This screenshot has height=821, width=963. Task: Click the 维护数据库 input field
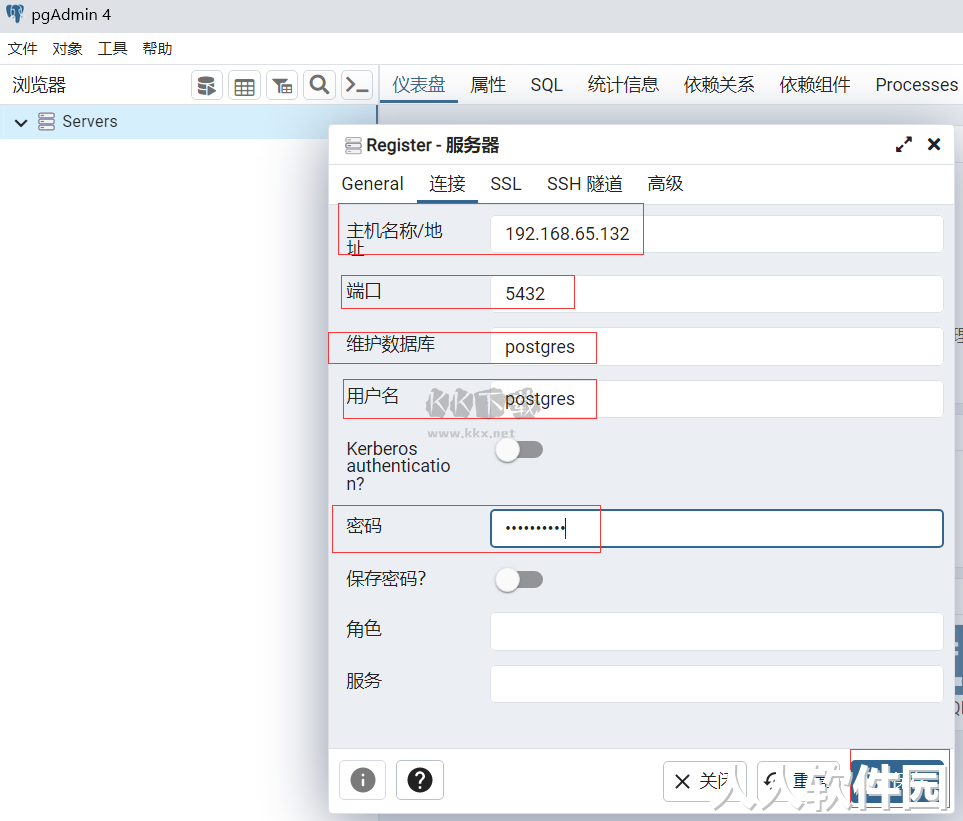coord(717,346)
